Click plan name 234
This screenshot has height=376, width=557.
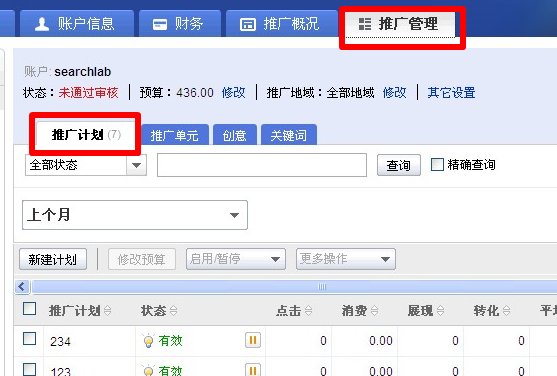[x=60, y=342]
